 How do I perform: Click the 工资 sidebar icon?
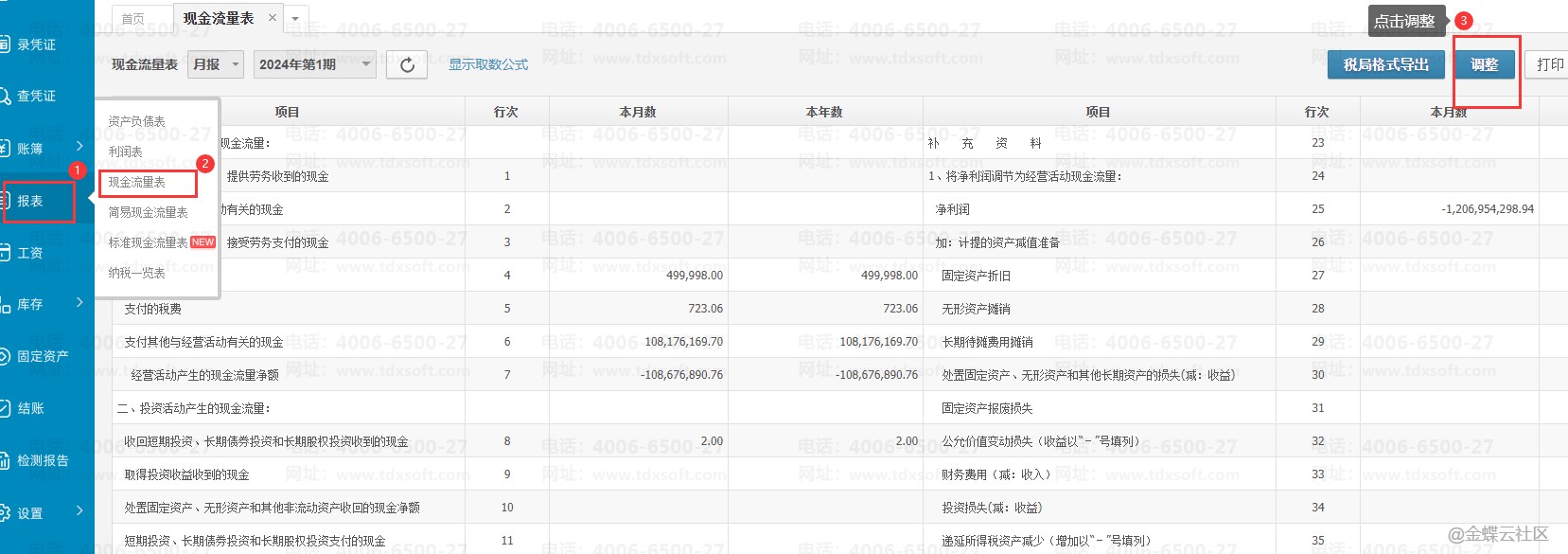[x=6, y=253]
